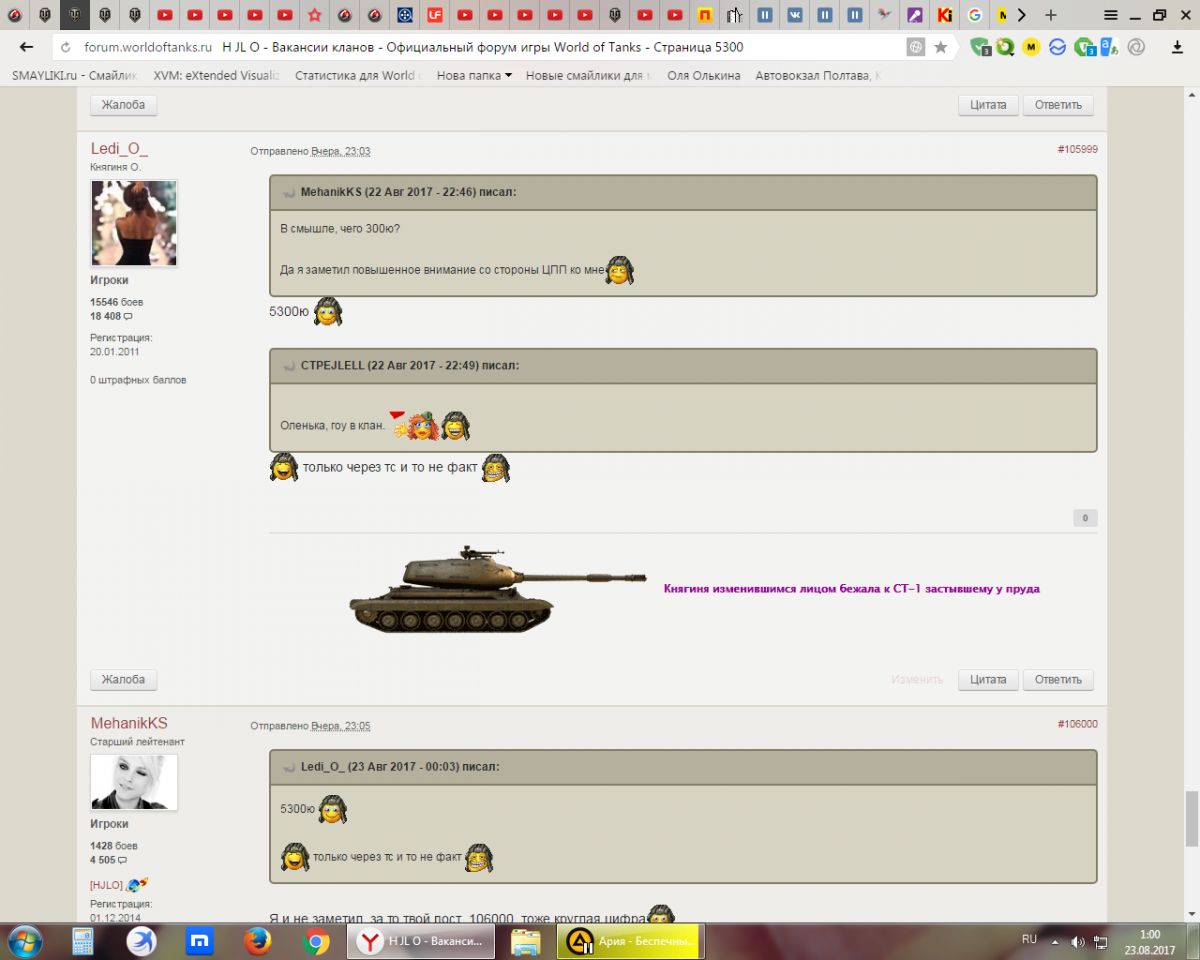
Task: Go back using the browser back arrow
Action: click(26, 47)
